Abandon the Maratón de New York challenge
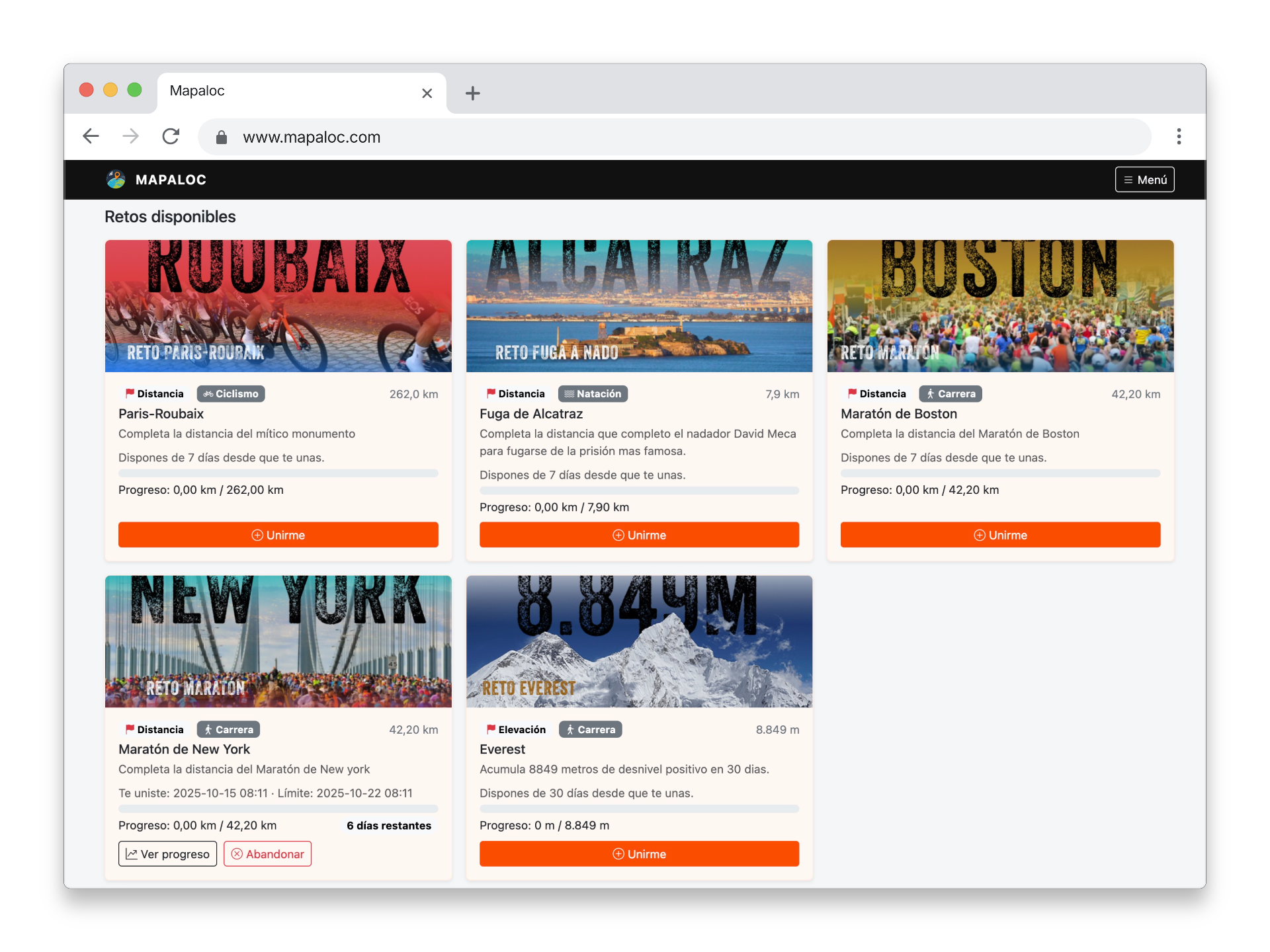 pos(267,853)
